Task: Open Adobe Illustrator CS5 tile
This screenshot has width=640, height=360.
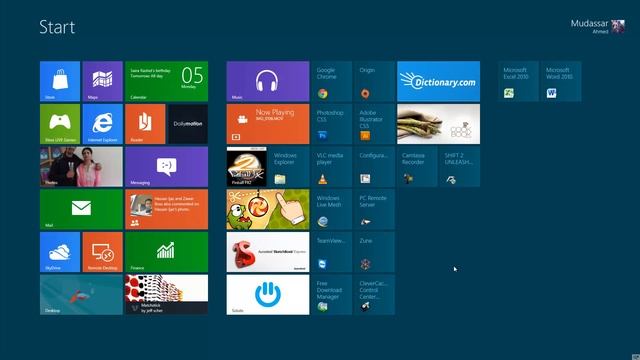Action: 375,124
